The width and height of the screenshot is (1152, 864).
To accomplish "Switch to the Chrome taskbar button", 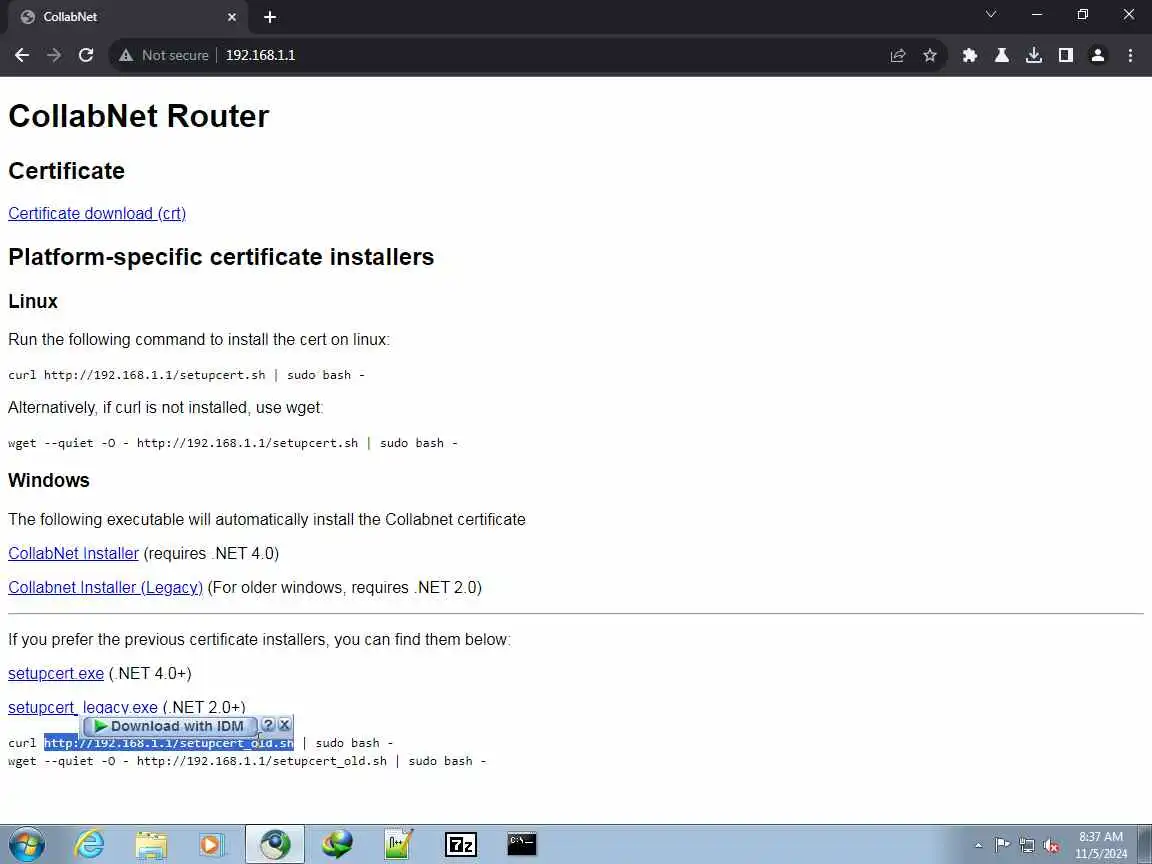I will pyautogui.click(x=275, y=845).
